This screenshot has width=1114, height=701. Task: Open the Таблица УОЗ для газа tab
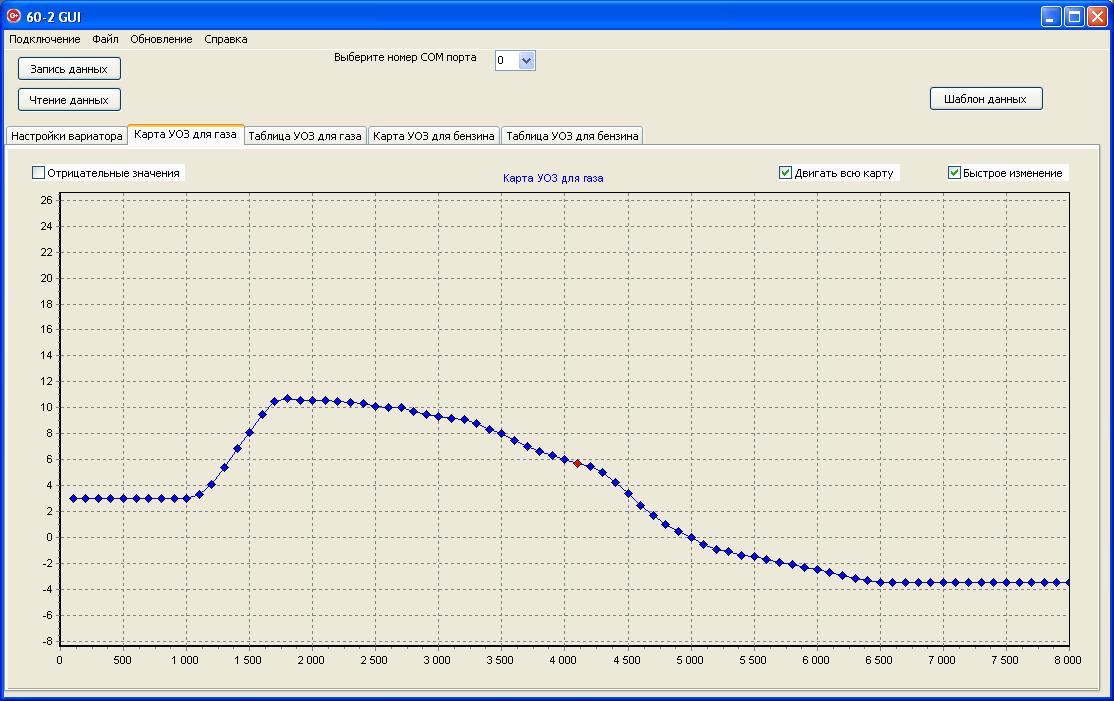(x=304, y=136)
